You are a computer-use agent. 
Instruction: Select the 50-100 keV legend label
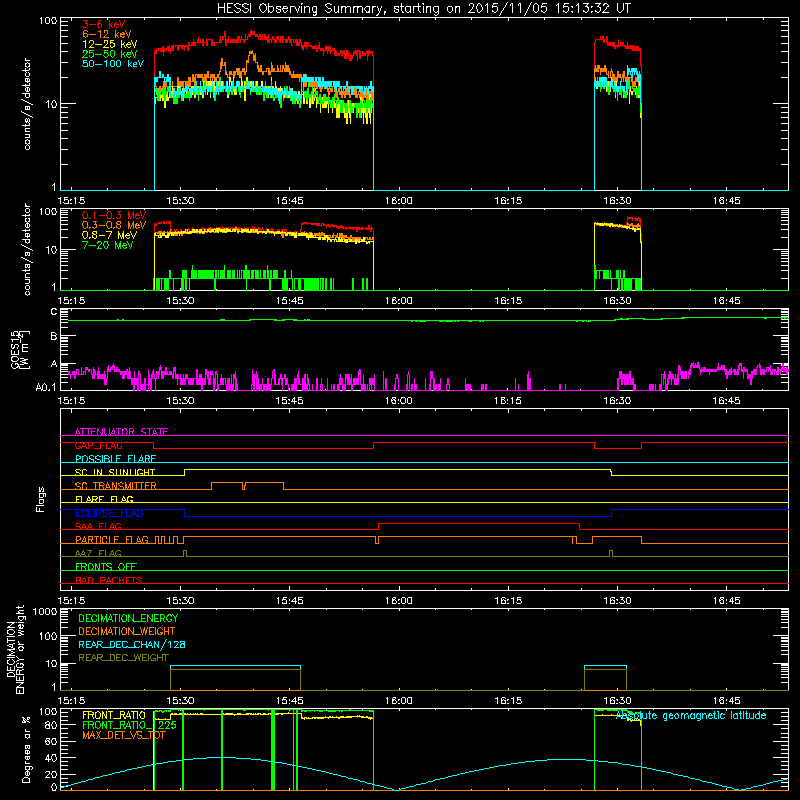click(113, 64)
